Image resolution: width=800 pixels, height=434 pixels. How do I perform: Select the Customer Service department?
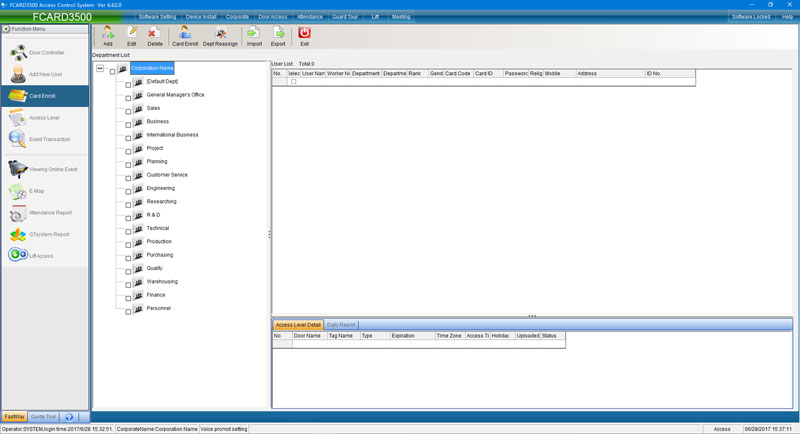click(167, 175)
